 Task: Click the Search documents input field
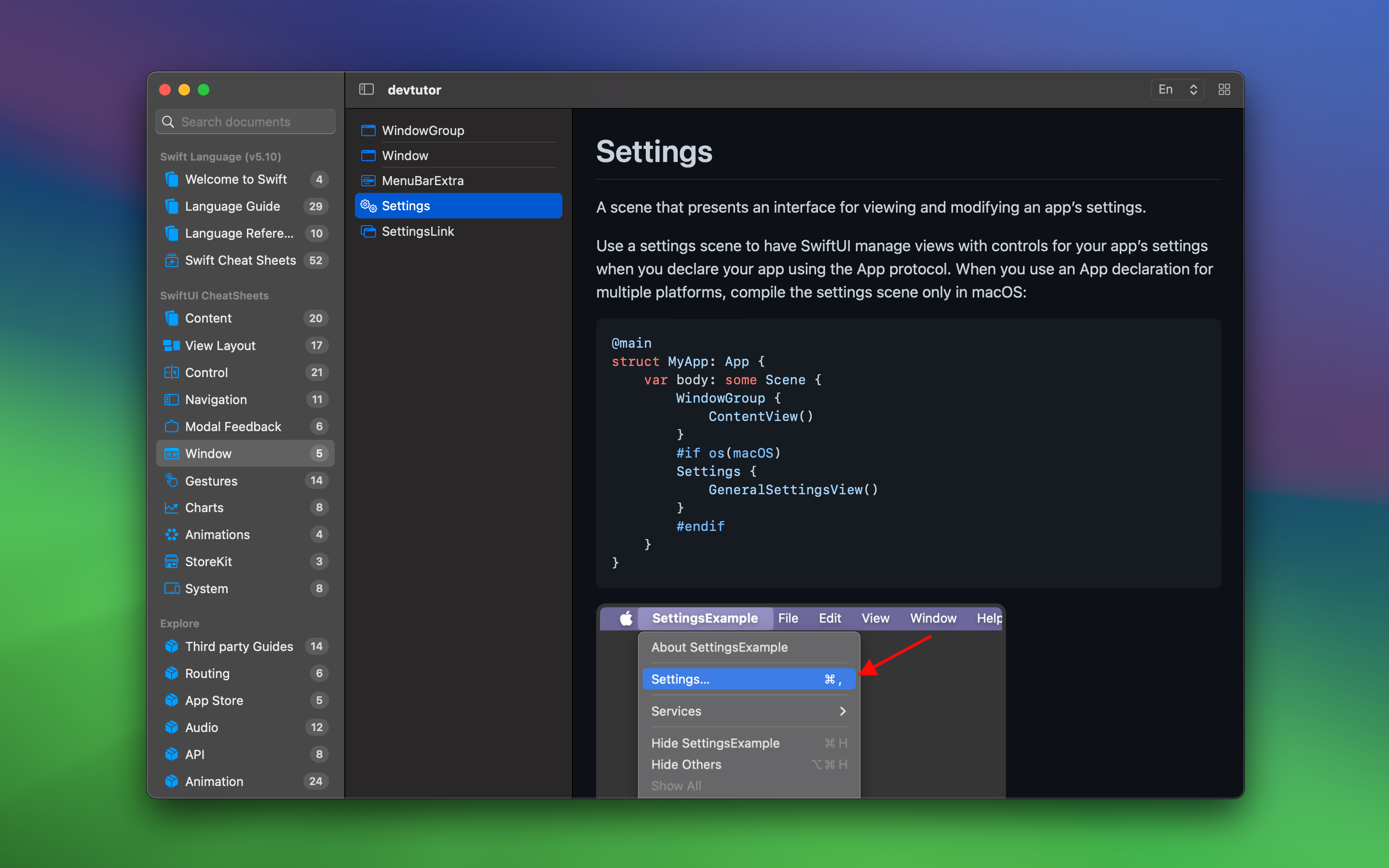(x=247, y=122)
